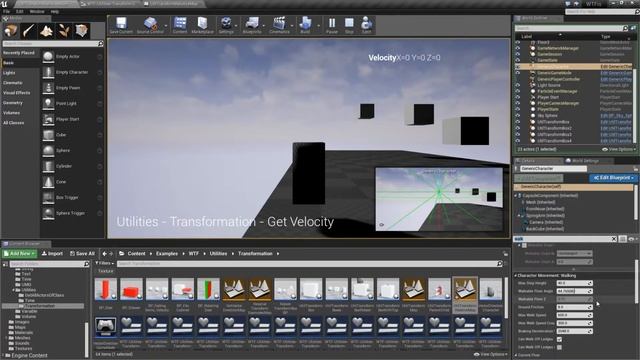Select Cube in the Modes panel

point(72,135)
